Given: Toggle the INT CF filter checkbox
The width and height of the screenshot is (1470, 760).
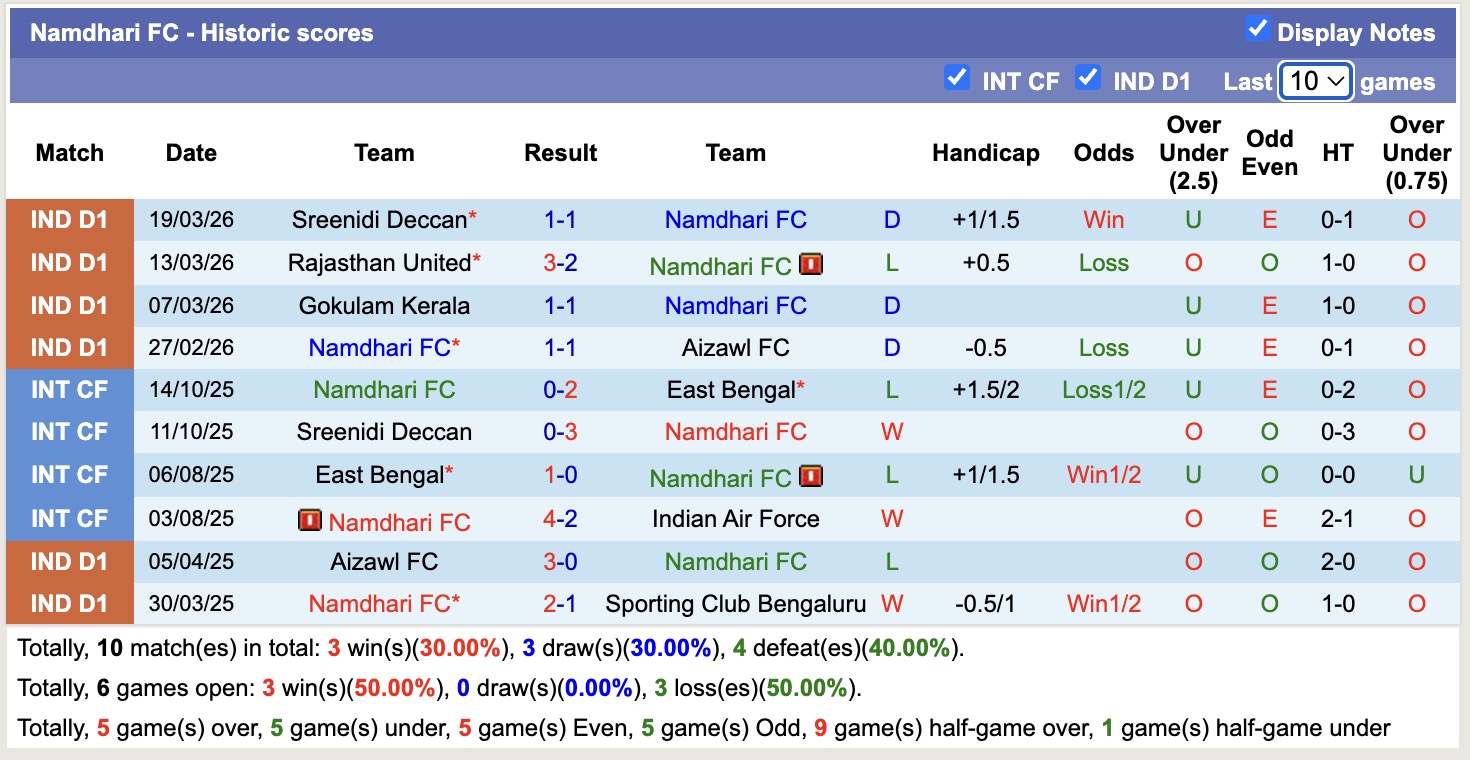Looking at the screenshot, I should coord(957,77).
